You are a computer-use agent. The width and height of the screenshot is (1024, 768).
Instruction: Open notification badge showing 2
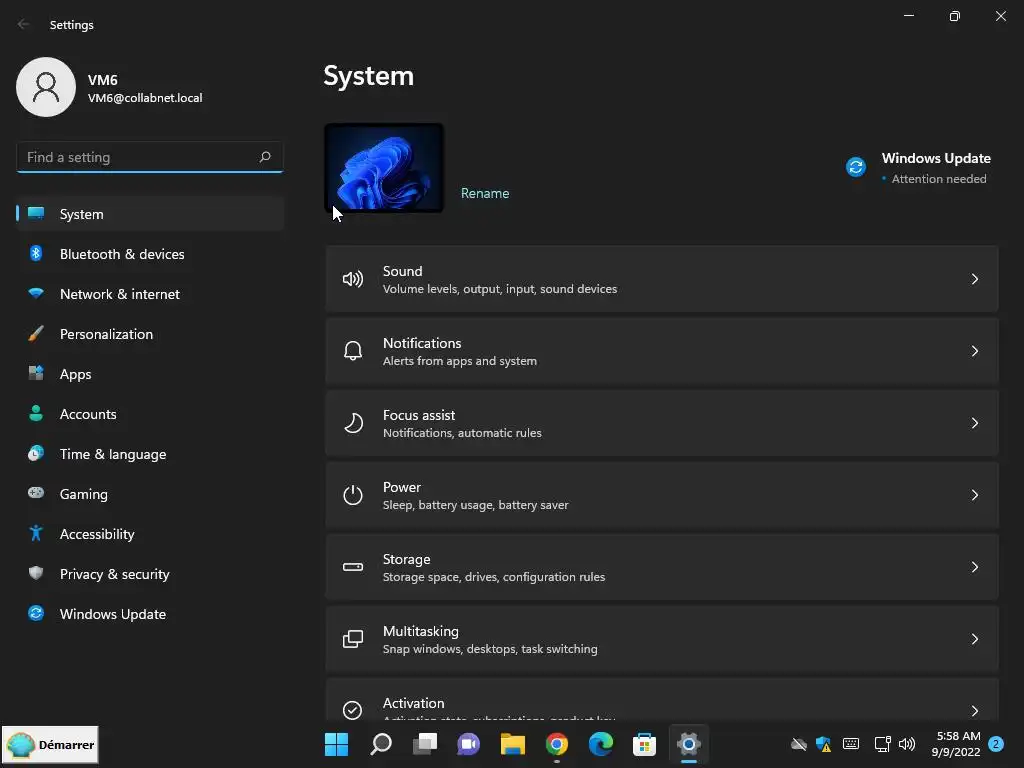tap(996, 744)
